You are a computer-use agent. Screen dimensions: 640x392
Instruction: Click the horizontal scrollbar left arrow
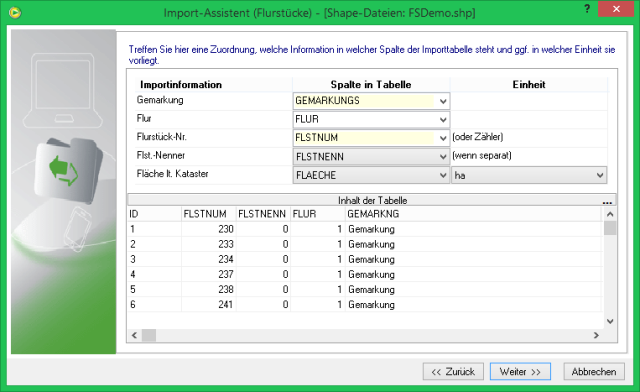click(134, 335)
